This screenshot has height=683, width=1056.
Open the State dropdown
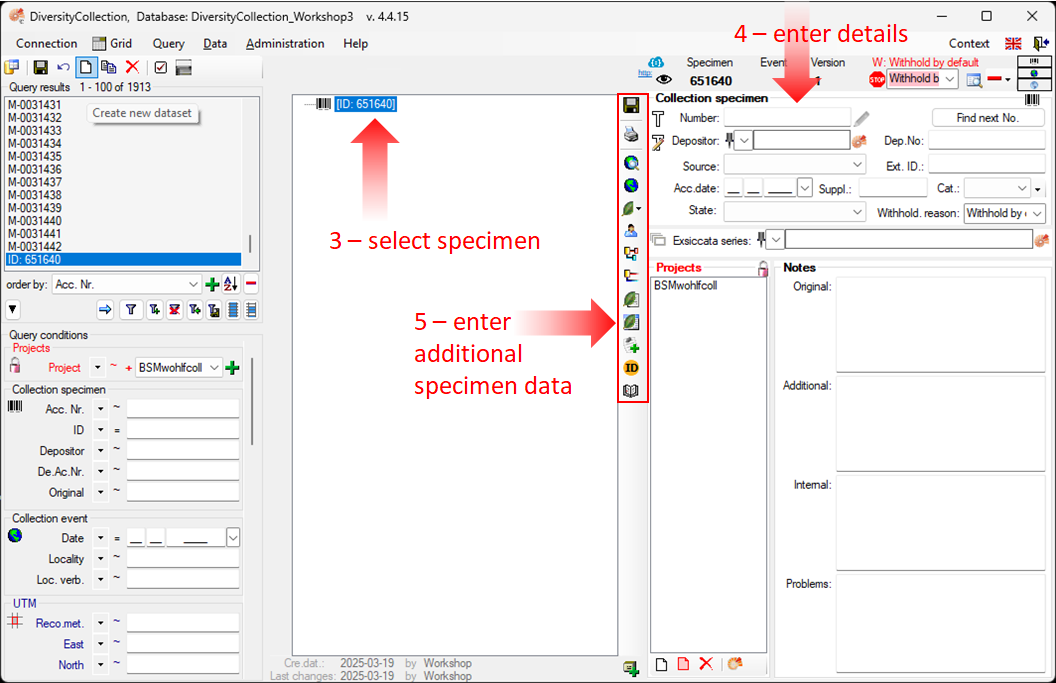pyautogui.click(x=857, y=212)
